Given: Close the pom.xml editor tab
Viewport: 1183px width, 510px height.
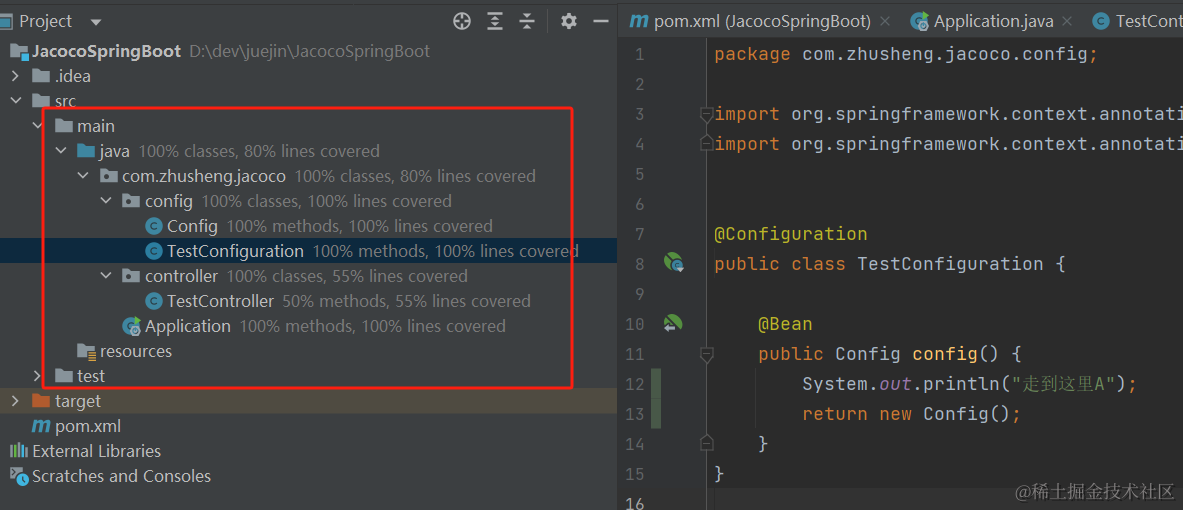Looking at the screenshot, I should point(886,21).
